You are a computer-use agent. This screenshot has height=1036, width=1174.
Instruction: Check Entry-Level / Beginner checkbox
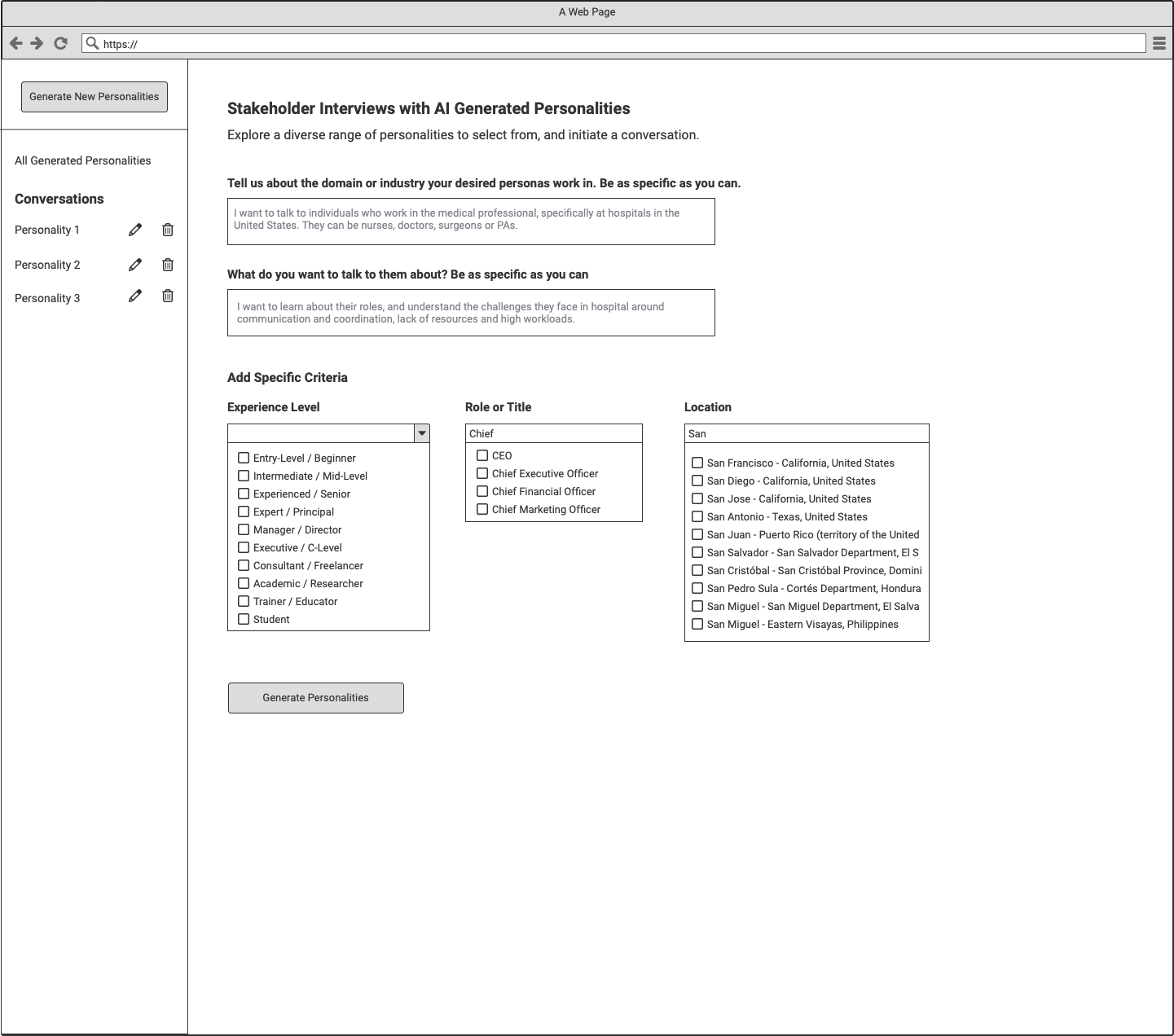(244, 458)
